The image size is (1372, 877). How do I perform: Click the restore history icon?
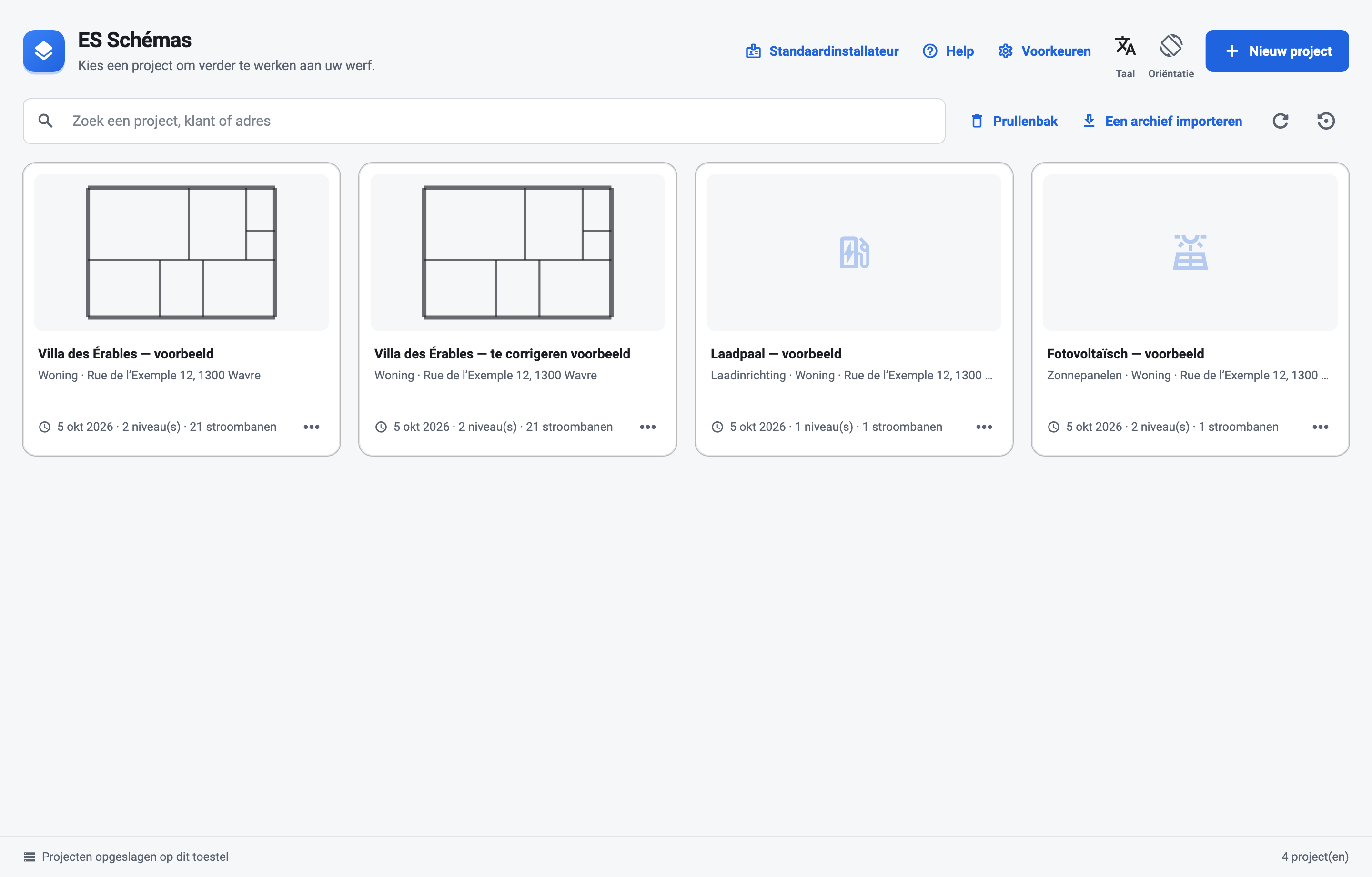pos(1326,121)
